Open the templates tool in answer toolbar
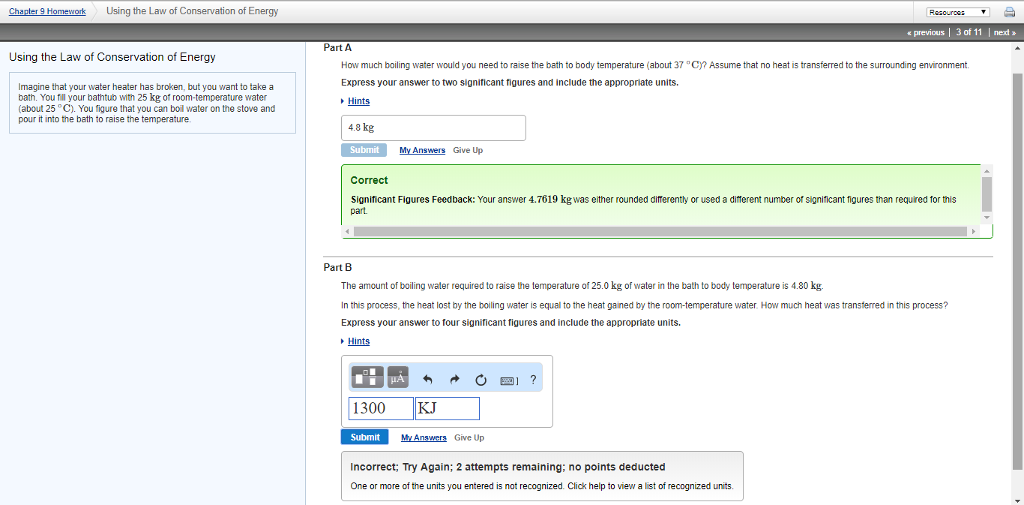The height and width of the screenshot is (505, 1024). (x=366, y=378)
